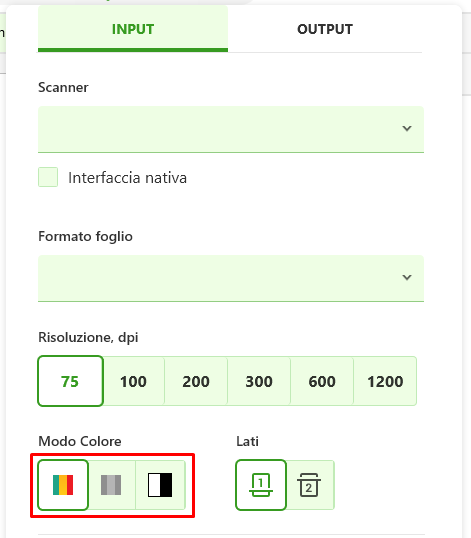
Task: Click the Interfaccia nativa label text
Action: 127,178
